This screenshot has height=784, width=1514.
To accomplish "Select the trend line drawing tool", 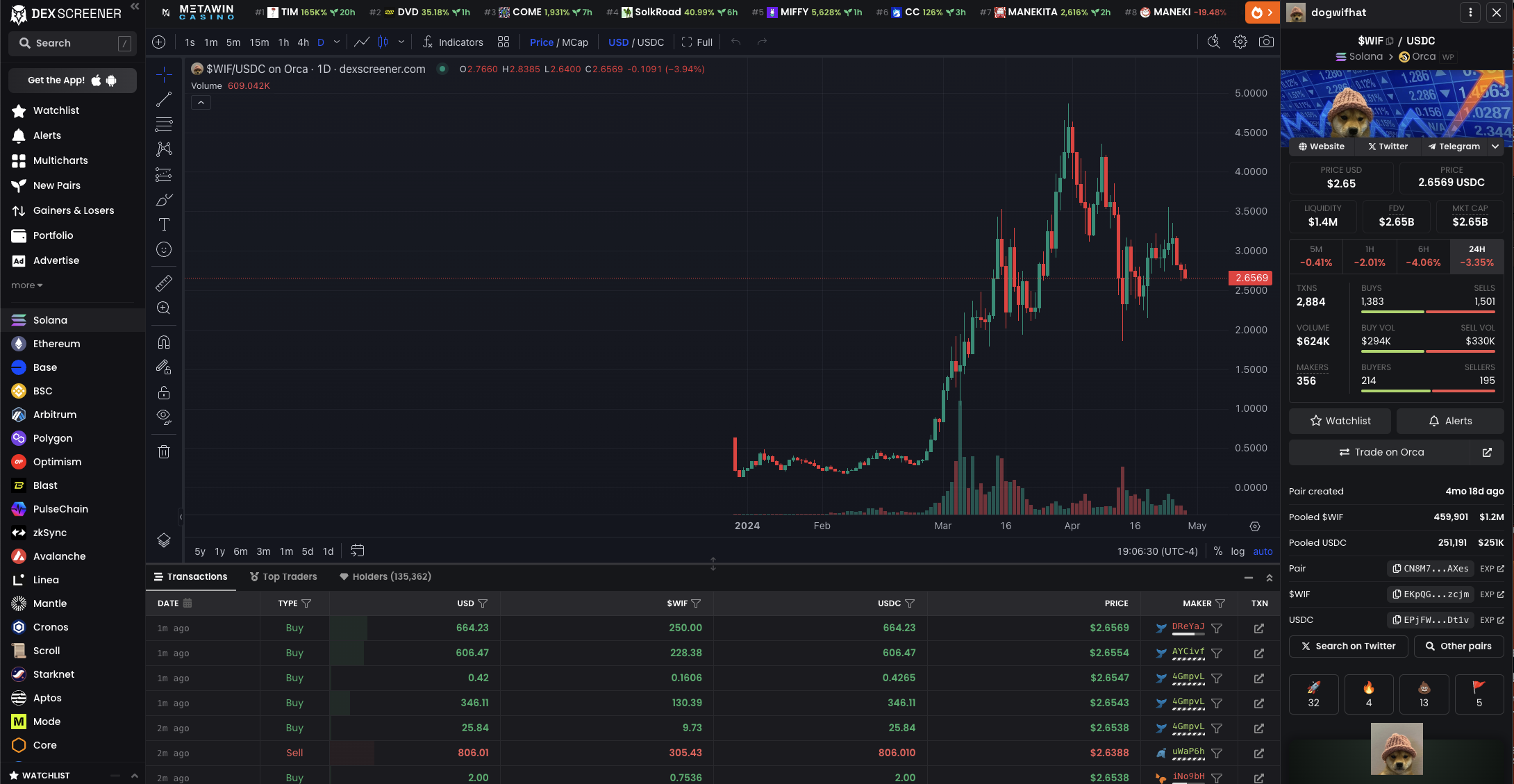I will point(164,99).
